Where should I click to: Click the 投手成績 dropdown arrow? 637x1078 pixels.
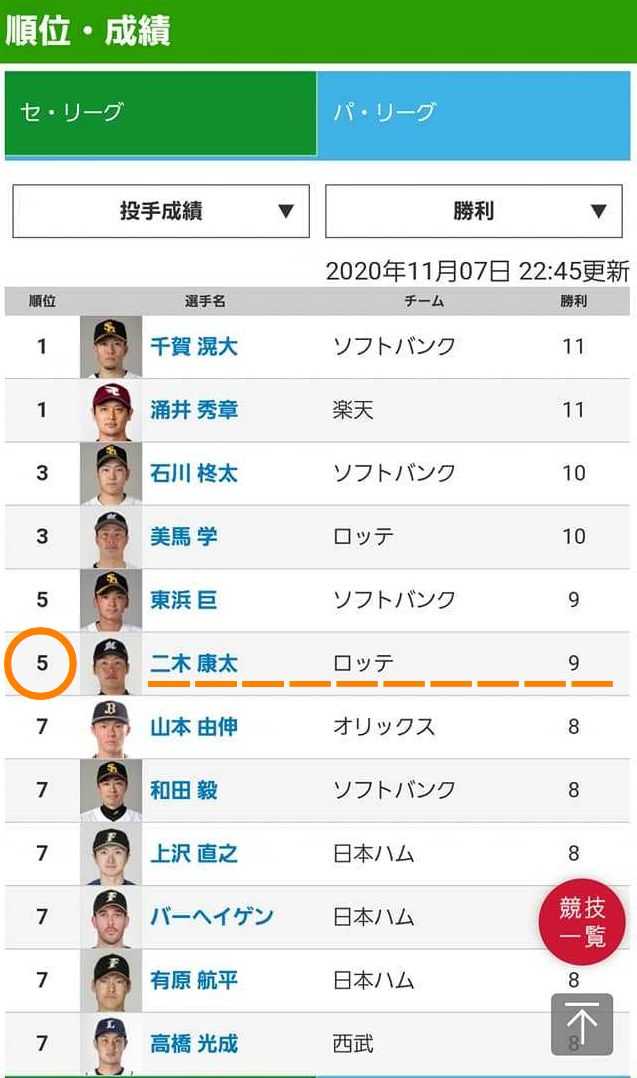[286, 211]
